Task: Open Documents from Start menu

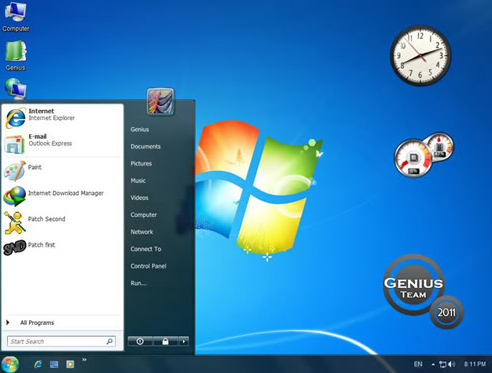Action: [x=145, y=146]
